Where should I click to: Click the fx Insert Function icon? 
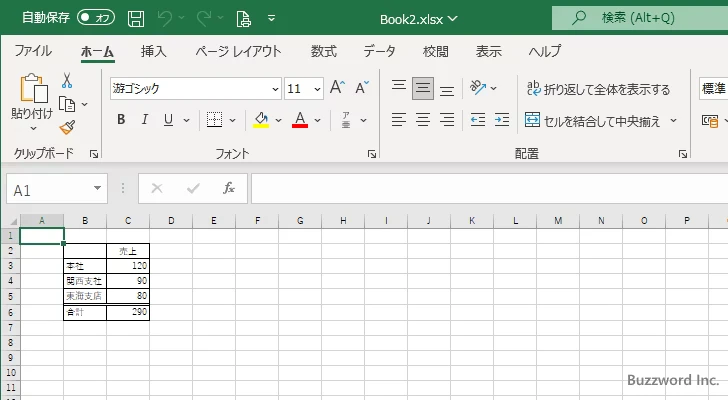(229, 188)
